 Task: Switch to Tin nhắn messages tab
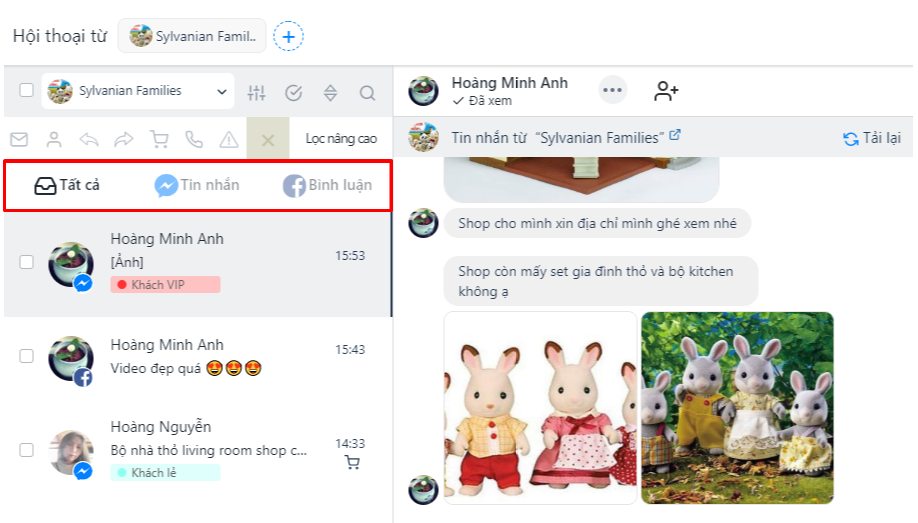coord(197,186)
